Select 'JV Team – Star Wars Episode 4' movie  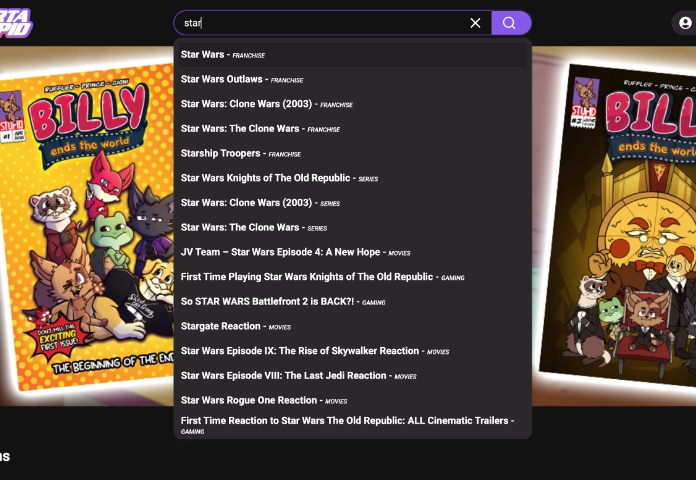click(295, 252)
